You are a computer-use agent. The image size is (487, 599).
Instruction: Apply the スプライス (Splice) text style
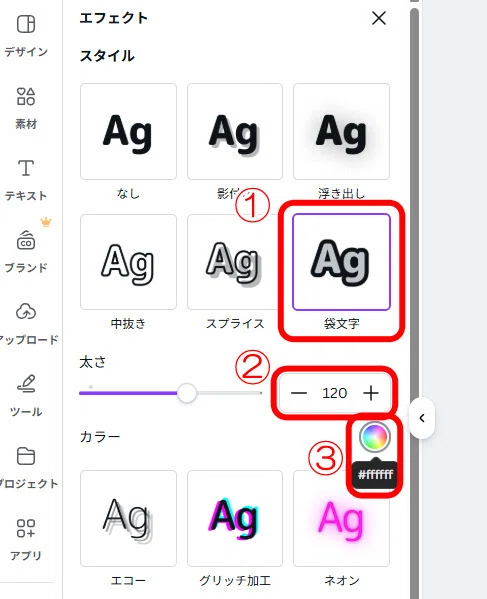pyautogui.click(x=235, y=262)
